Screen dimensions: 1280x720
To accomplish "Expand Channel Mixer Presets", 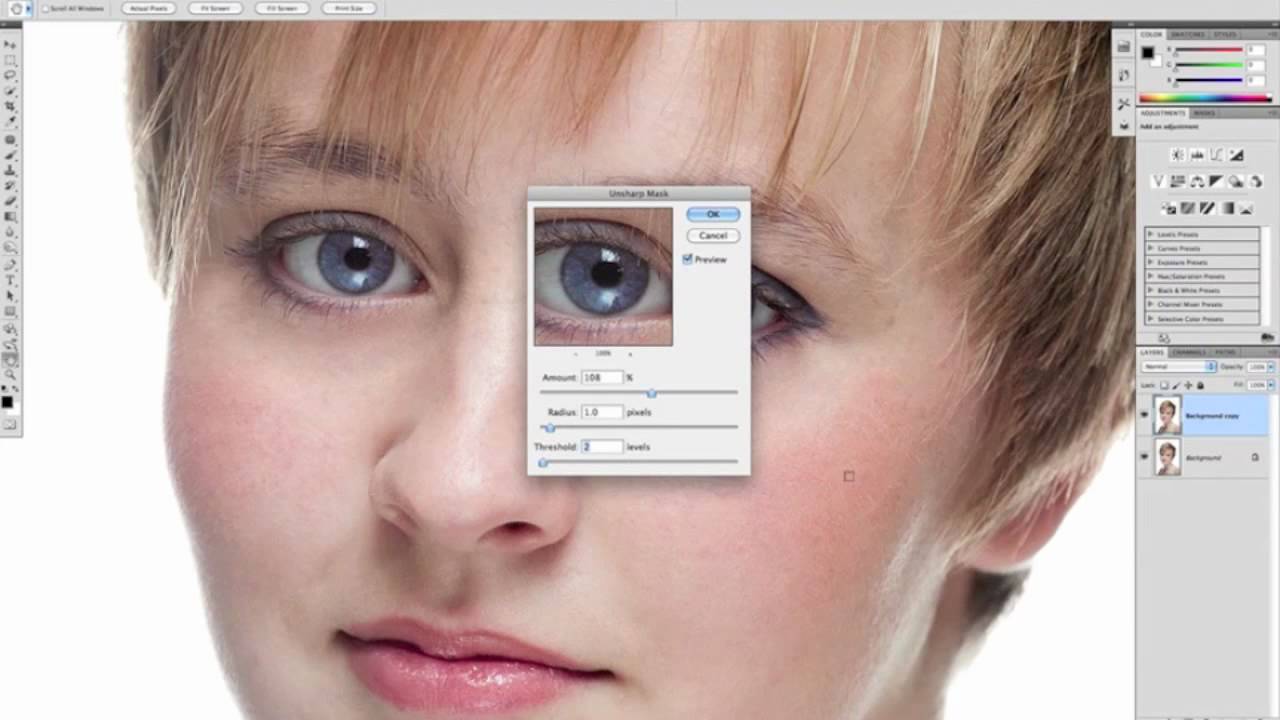I will click(x=1150, y=304).
